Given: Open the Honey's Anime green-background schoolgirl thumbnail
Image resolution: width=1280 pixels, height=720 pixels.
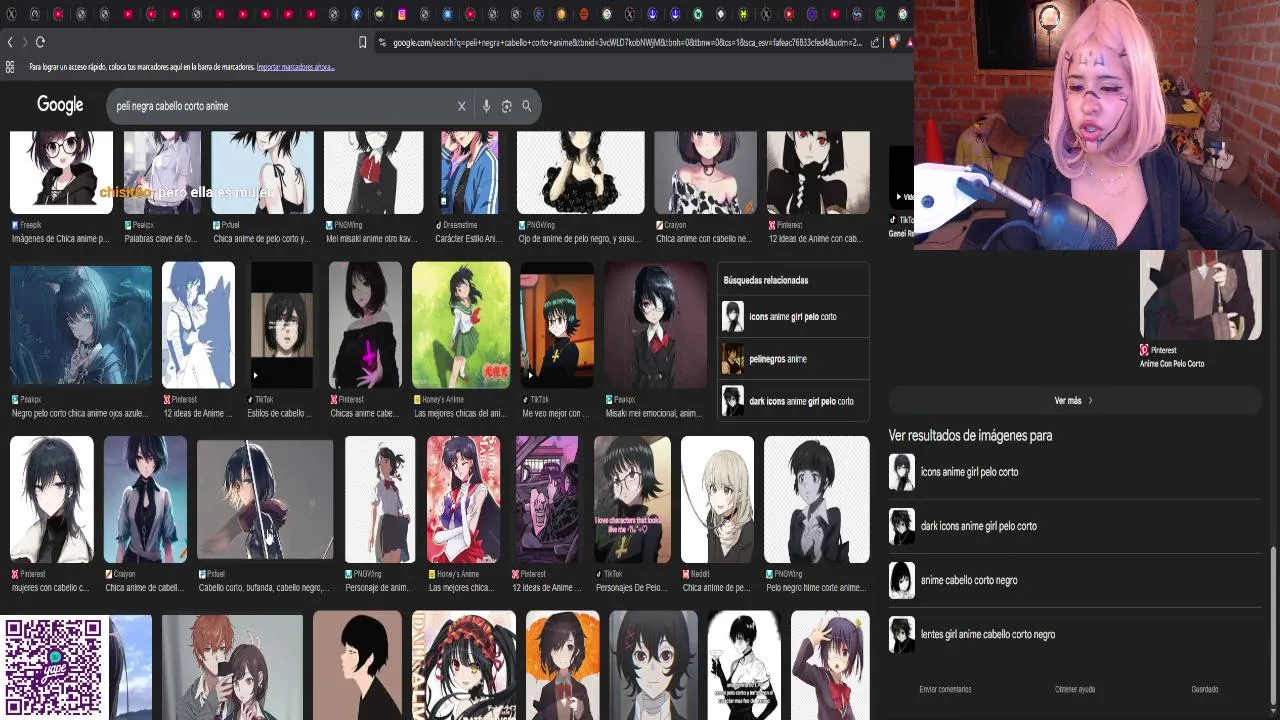Looking at the screenshot, I should click(461, 325).
